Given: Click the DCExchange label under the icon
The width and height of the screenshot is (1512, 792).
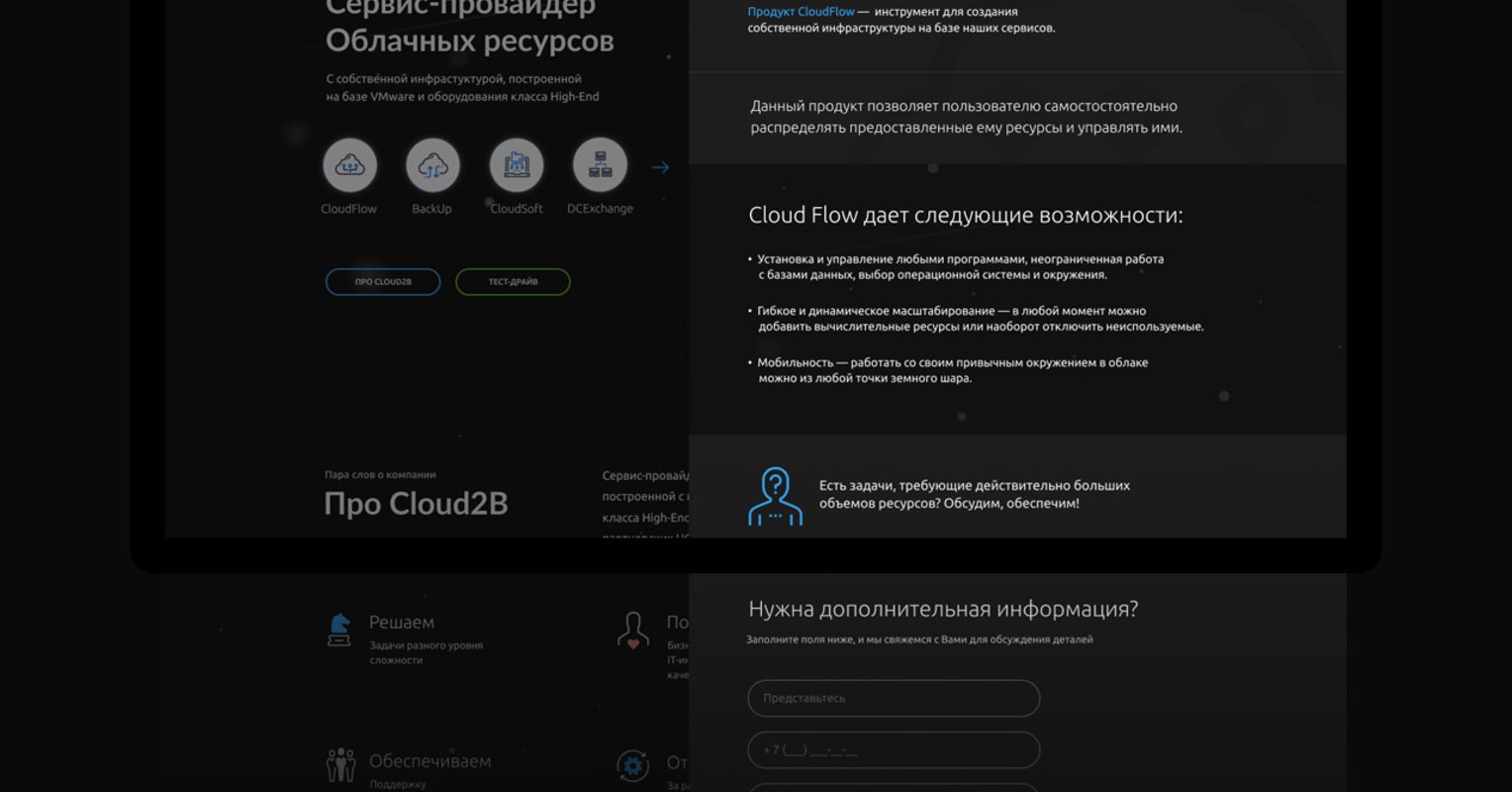Looking at the screenshot, I should click(600, 209).
